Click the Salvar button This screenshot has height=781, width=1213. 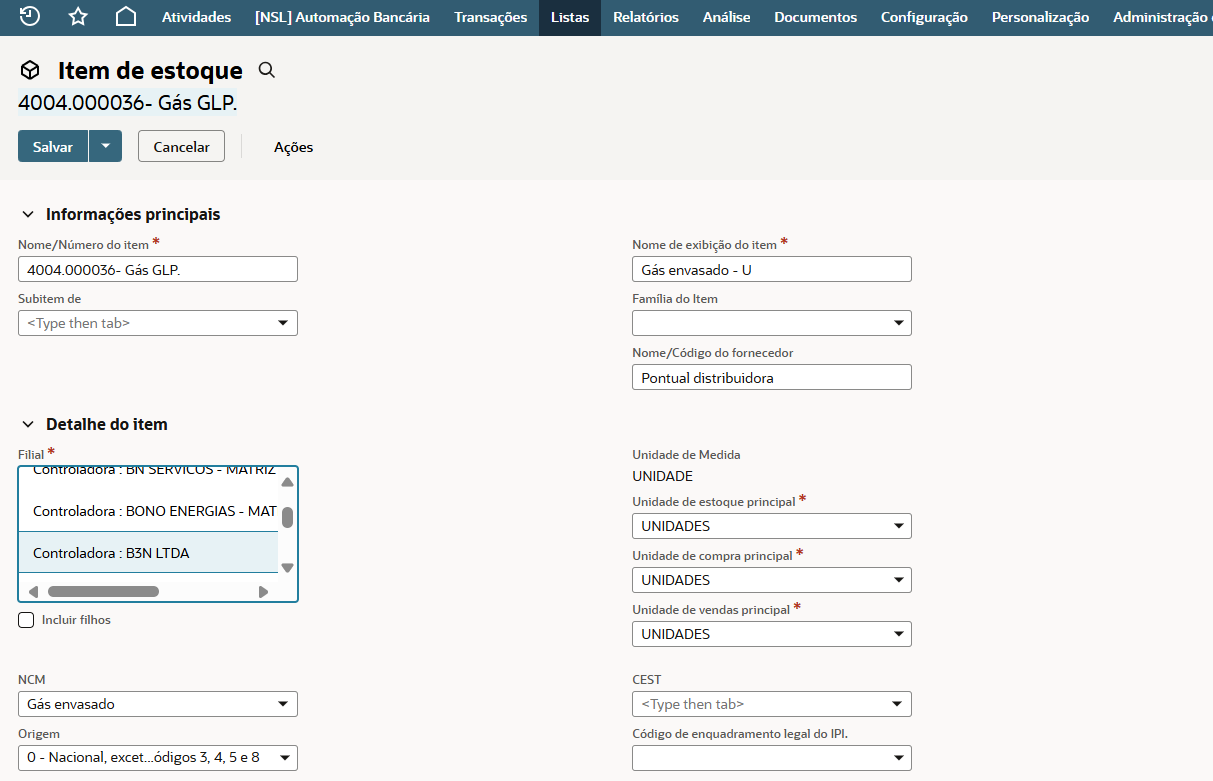click(53, 146)
